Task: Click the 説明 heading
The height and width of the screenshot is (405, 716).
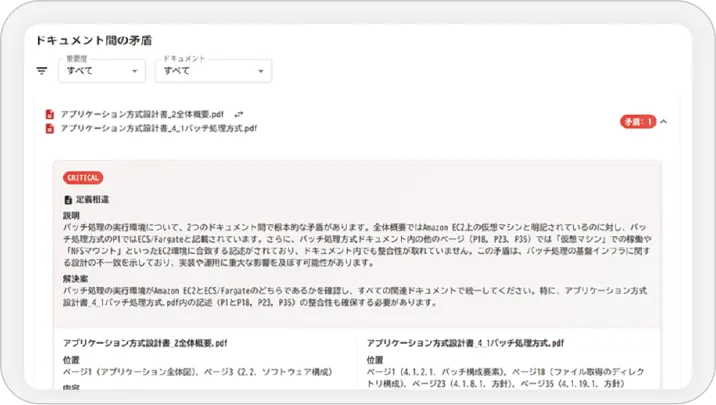Action: pos(71,216)
